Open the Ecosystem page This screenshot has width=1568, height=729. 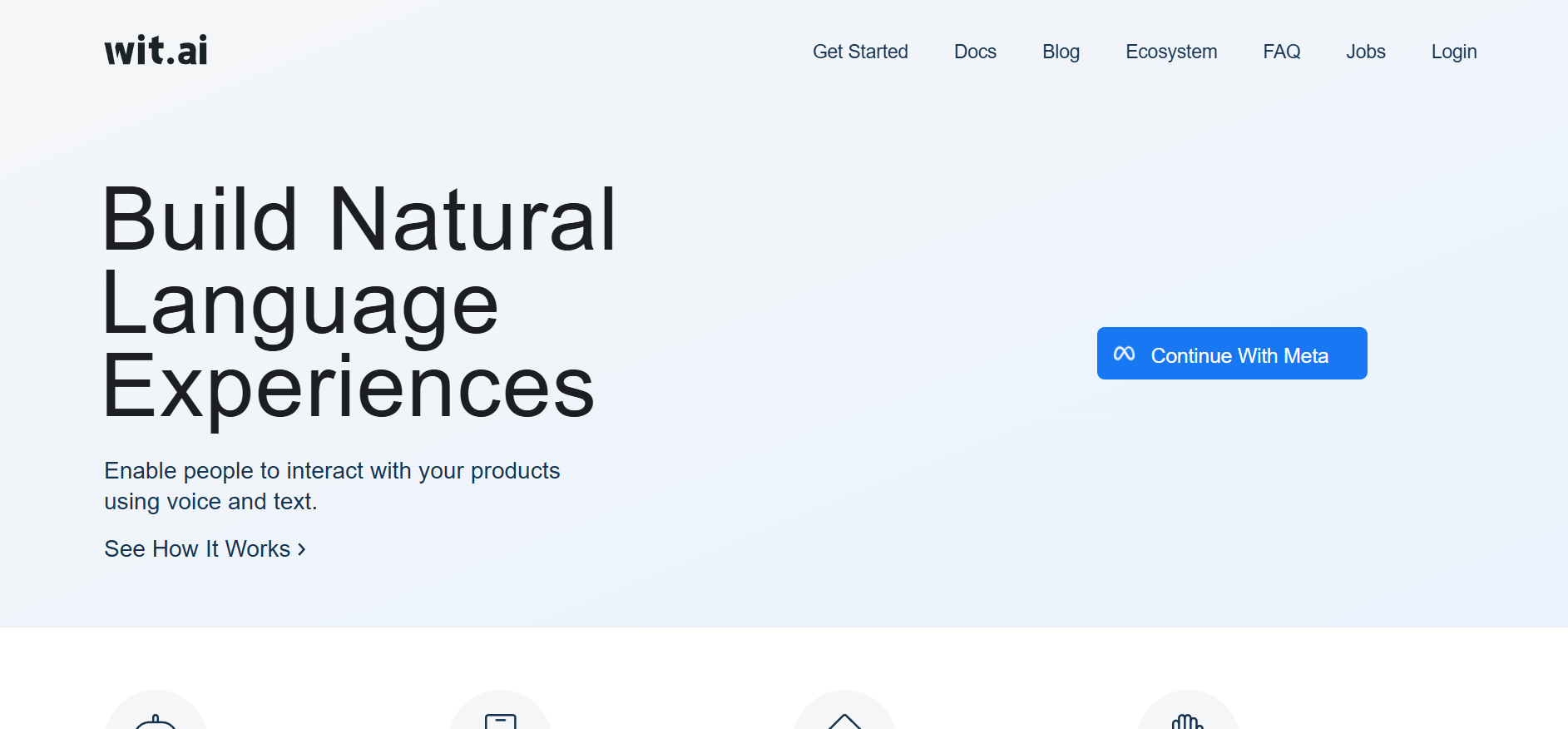(x=1171, y=52)
